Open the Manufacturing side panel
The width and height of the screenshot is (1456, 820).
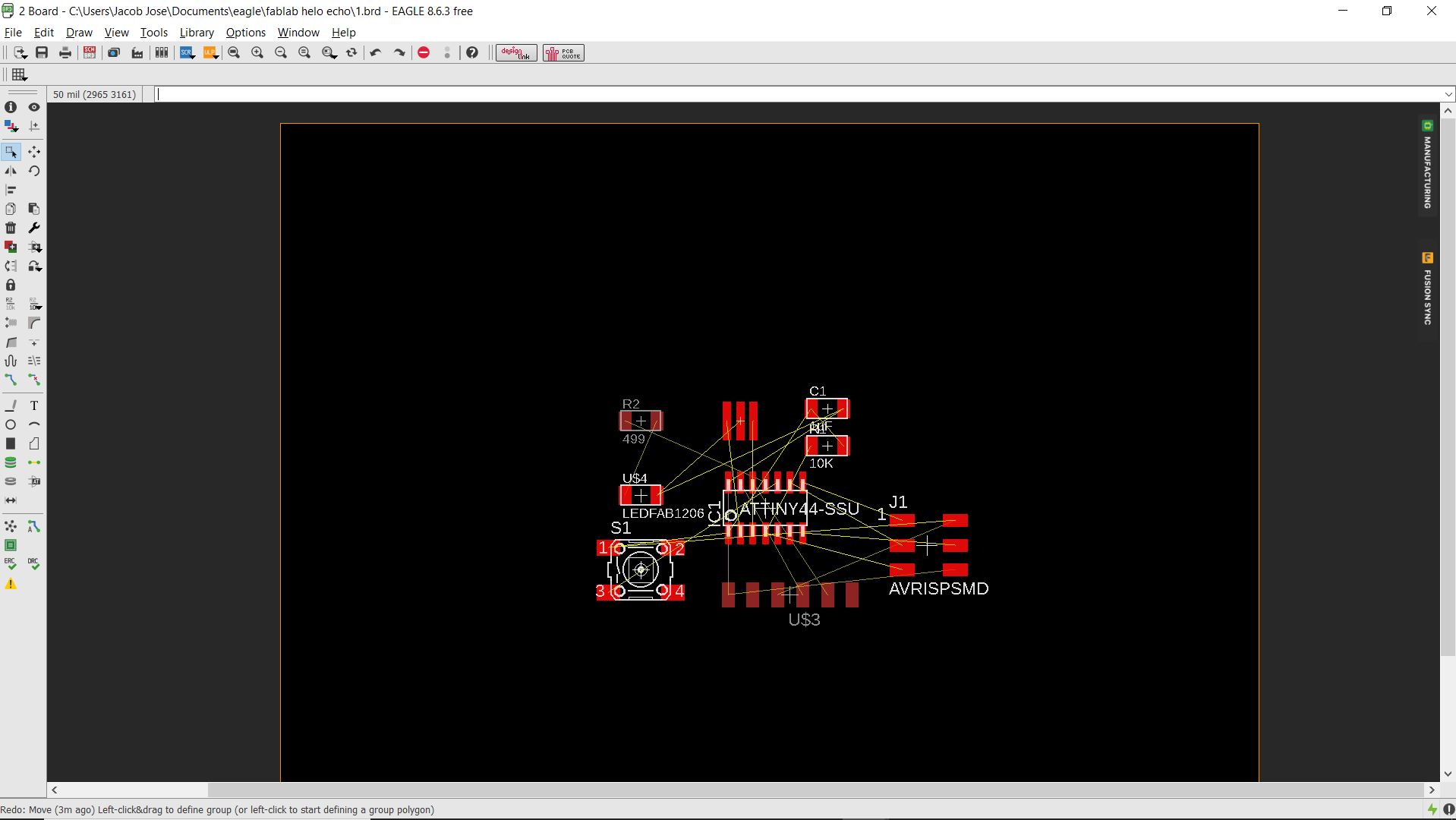(x=1427, y=165)
